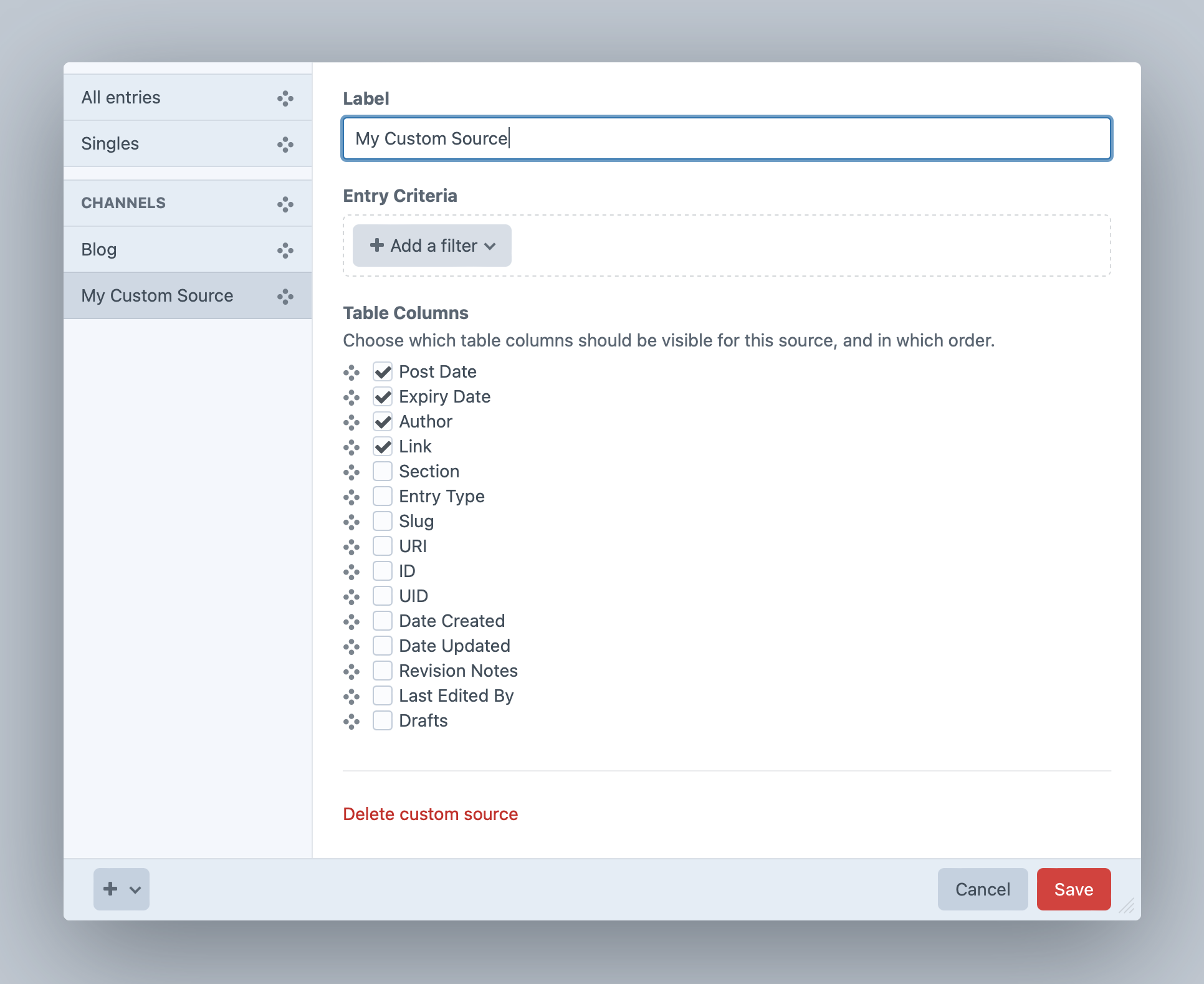Enable the 'Slug' table column checkbox
This screenshot has width=1204, height=984.
(383, 521)
